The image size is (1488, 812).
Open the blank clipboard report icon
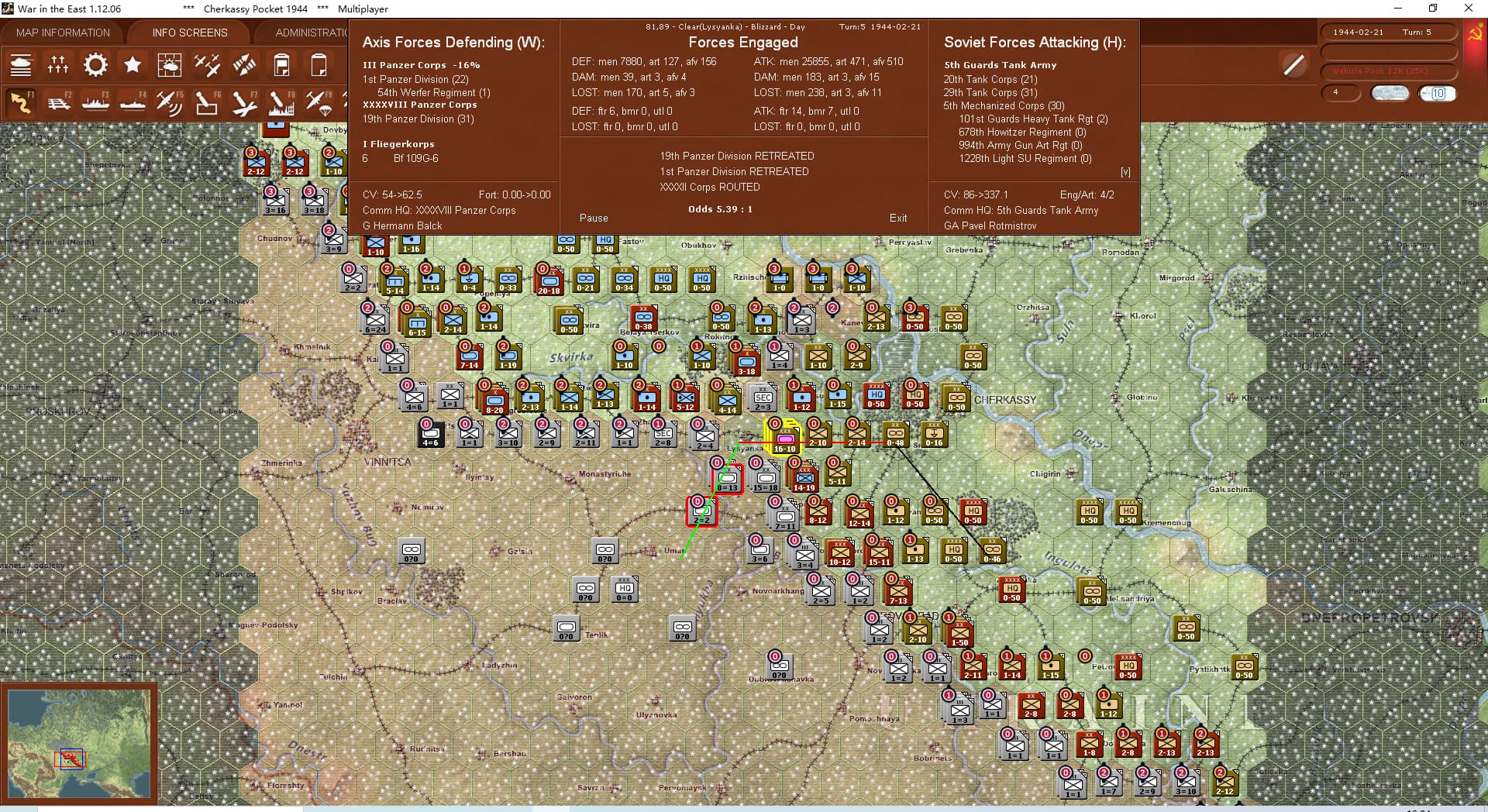click(x=319, y=65)
